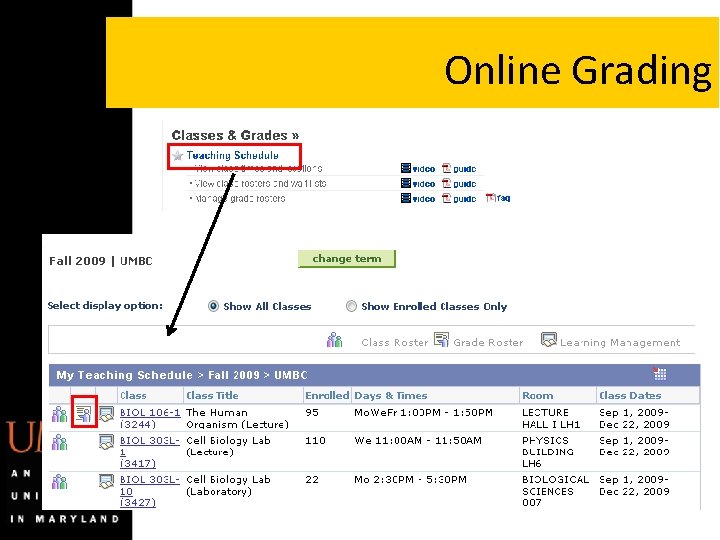Image resolution: width=720 pixels, height=540 pixels.
Task: Click the Class Title column header
Action: click(212, 395)
